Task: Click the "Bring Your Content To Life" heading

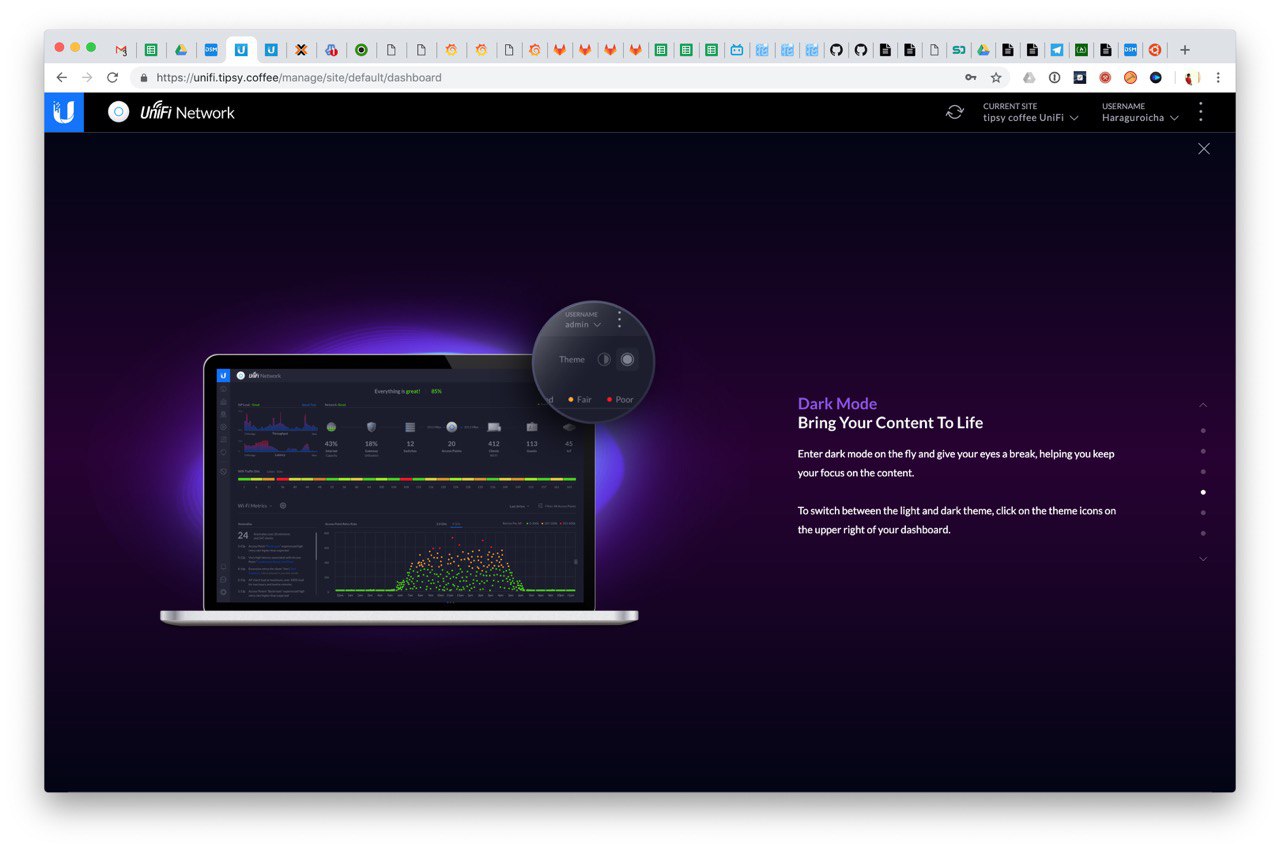Action: click(x=890, y=423)
